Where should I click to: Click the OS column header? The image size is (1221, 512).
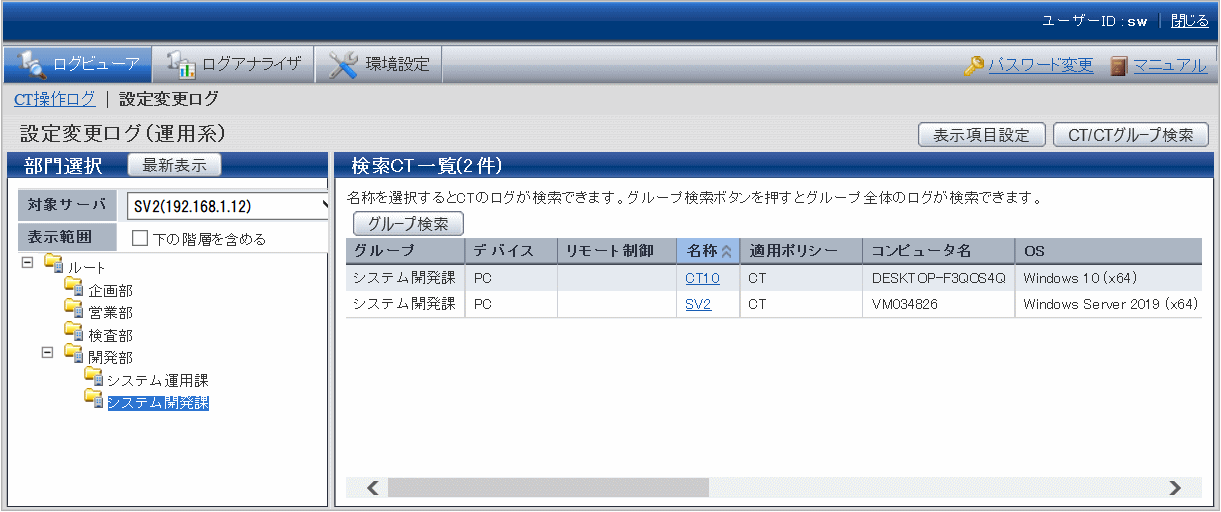[x=1108, y=251]
